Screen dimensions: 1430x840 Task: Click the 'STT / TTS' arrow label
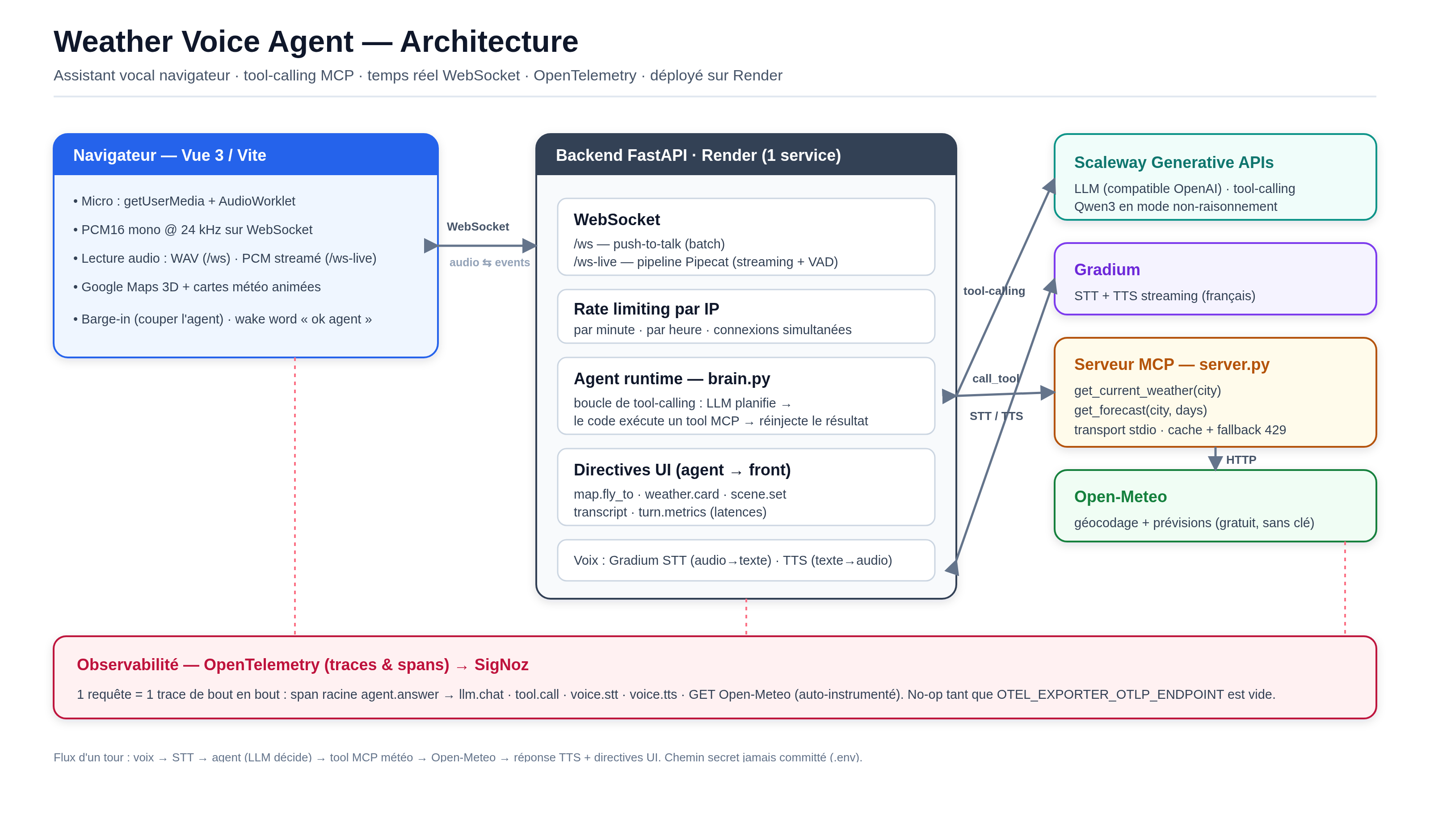[x=996, y=416]
